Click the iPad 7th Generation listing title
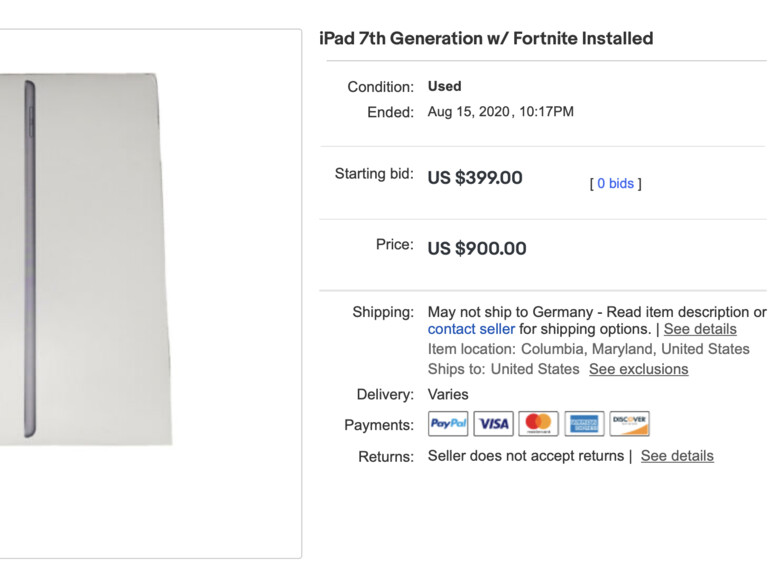 tap(486, 39)
